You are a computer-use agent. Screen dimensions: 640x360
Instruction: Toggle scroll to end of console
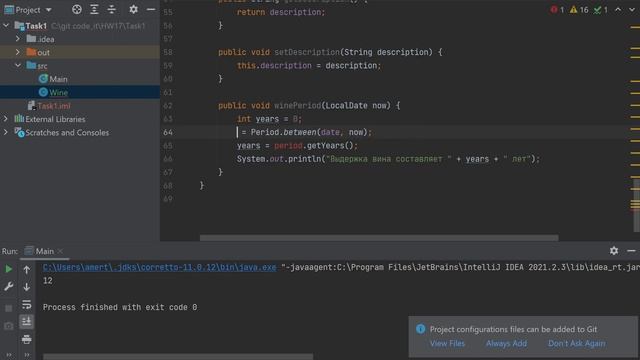[27, 322]
